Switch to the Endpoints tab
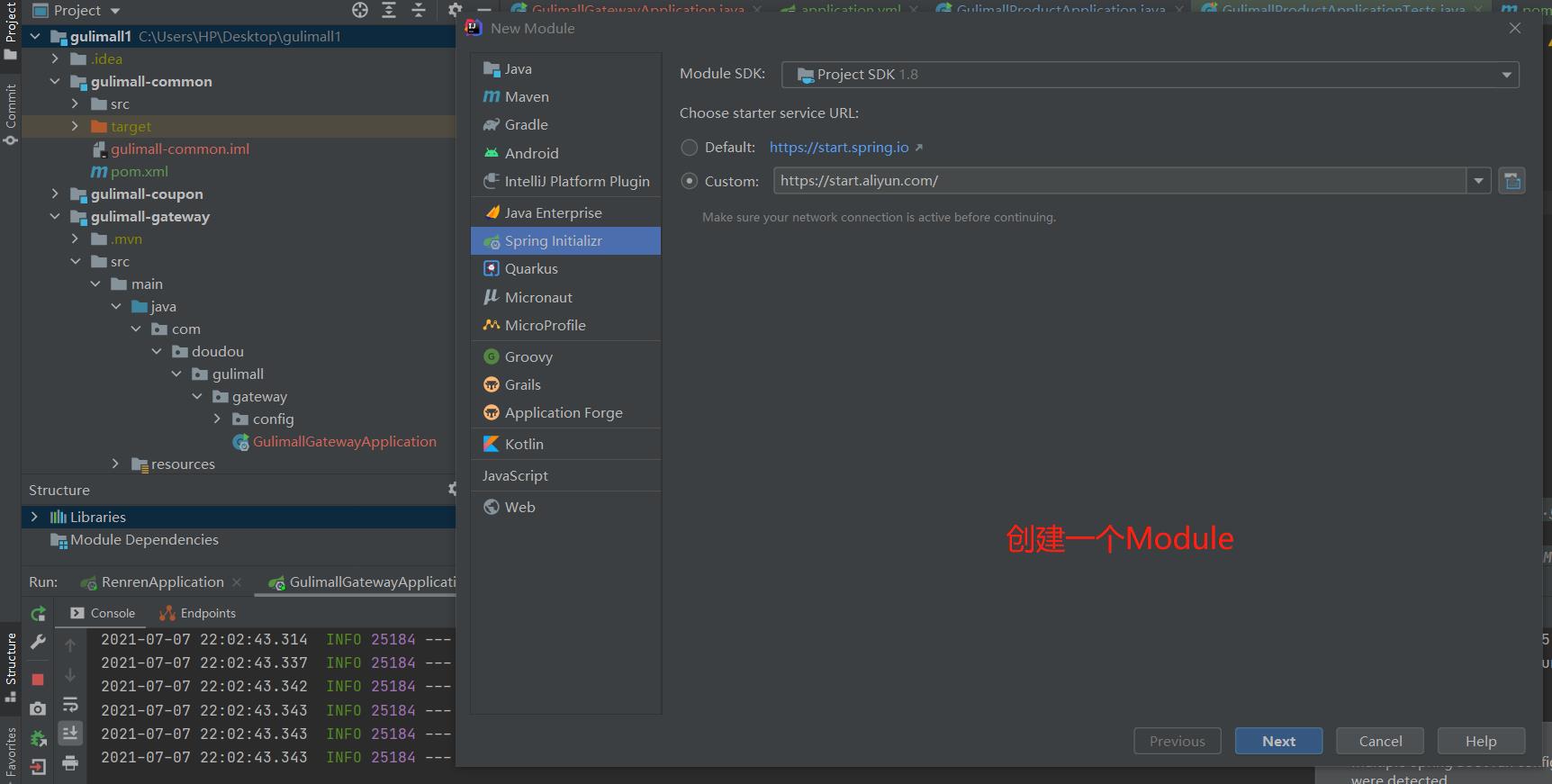1552x784 pixels. (197, 614)
